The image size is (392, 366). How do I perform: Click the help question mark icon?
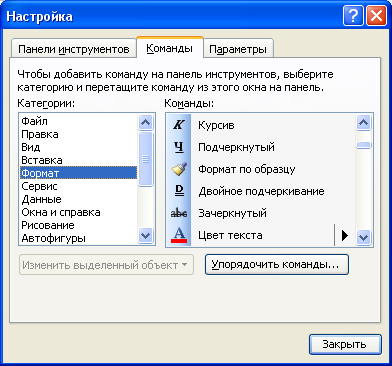click(x=353, y=16)
